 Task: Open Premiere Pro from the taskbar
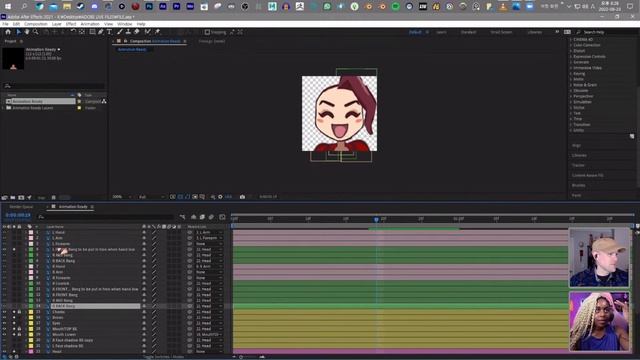coord(177,6)
